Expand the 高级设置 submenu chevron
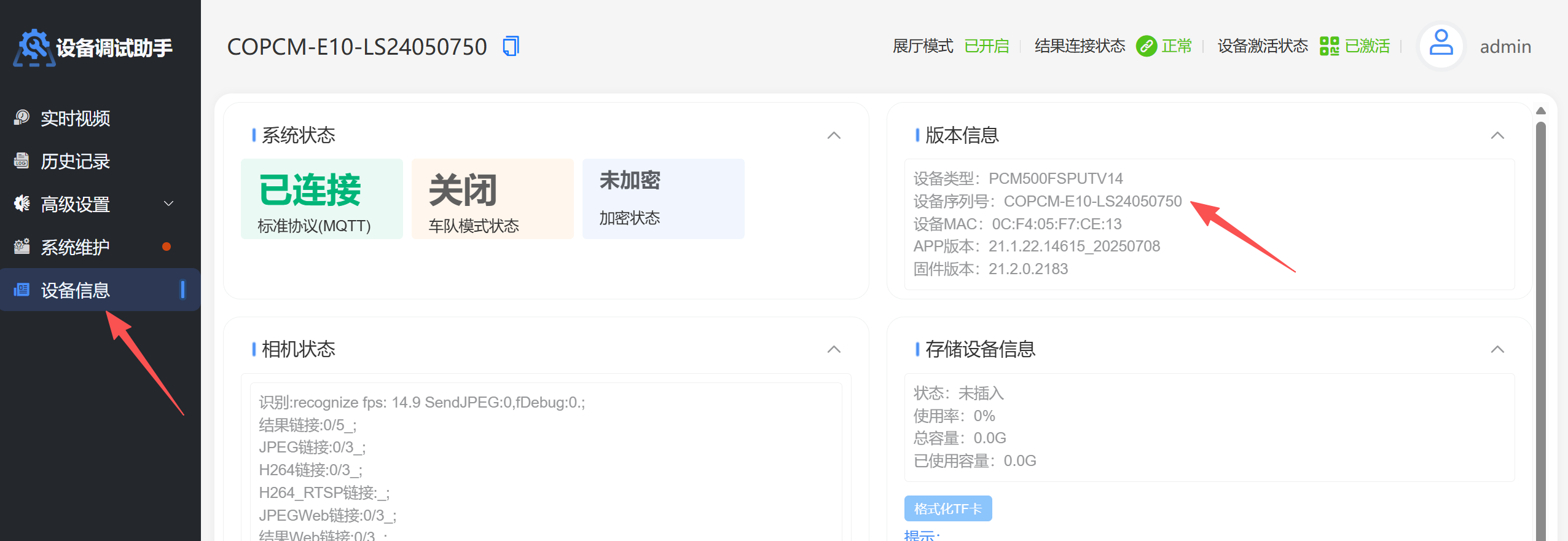 (x=168, y=203)
